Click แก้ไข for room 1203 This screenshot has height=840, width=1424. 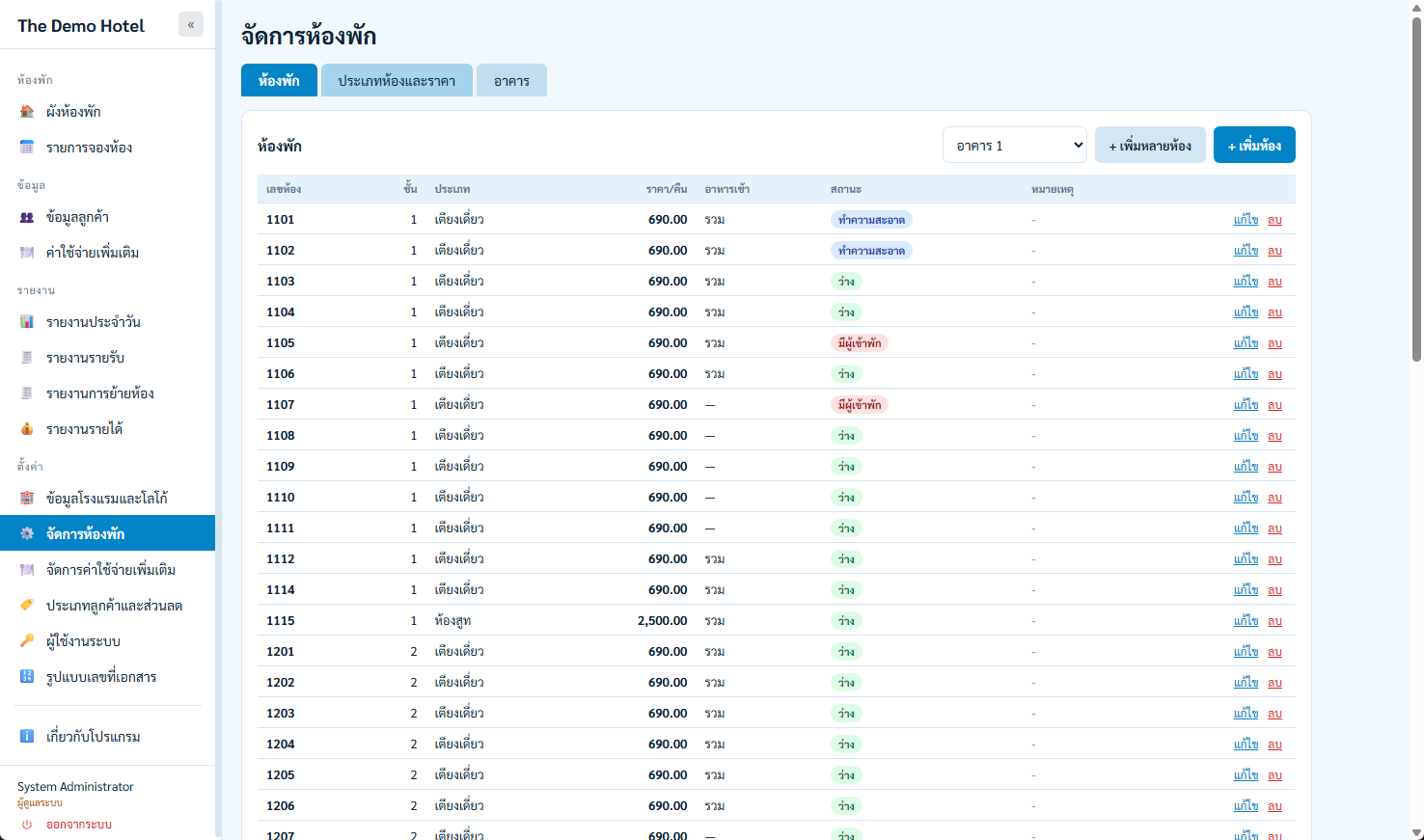tap(1246, 714)
